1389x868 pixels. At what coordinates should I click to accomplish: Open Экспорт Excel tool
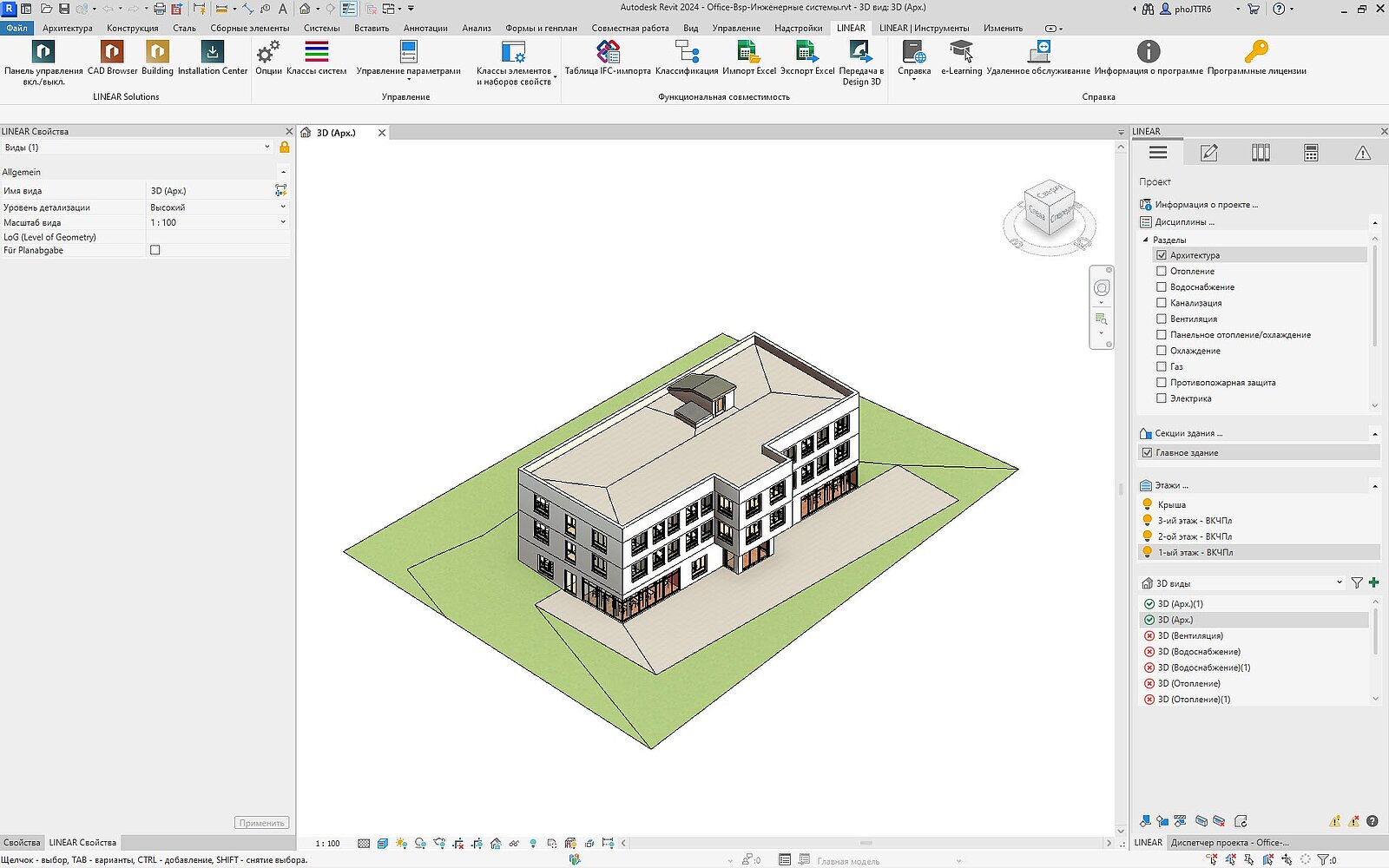pyautogui.click(x=806, y=53)
